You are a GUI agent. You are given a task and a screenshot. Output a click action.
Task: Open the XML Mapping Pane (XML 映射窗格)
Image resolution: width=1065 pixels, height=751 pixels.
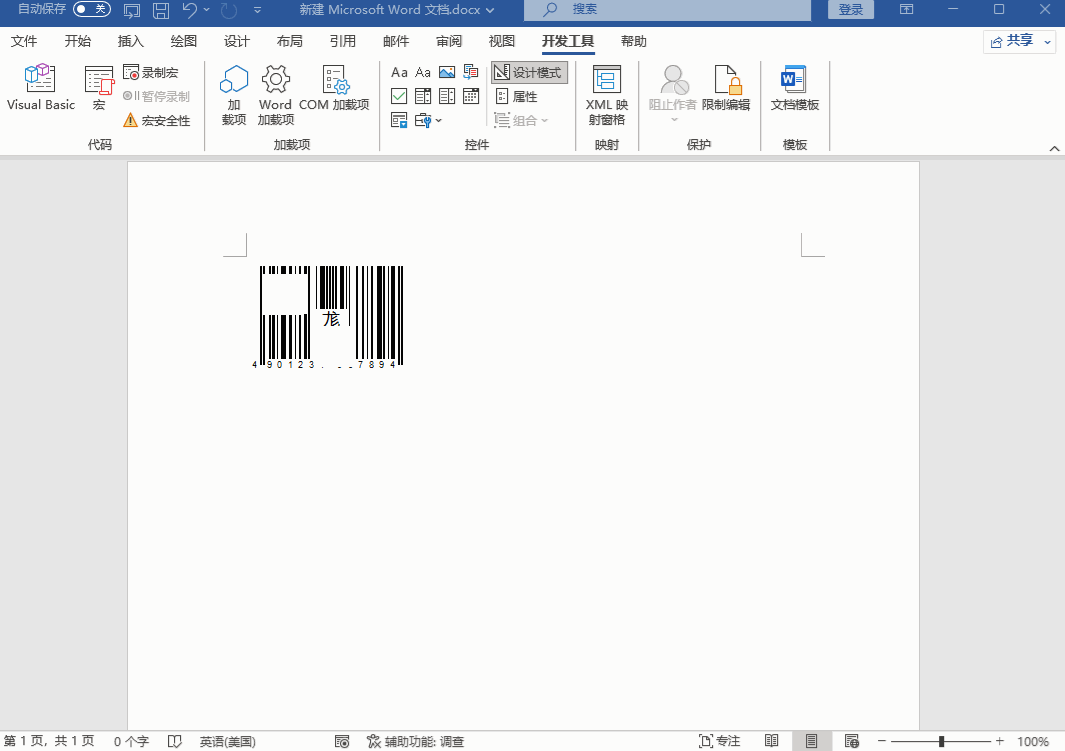(607, 94)
